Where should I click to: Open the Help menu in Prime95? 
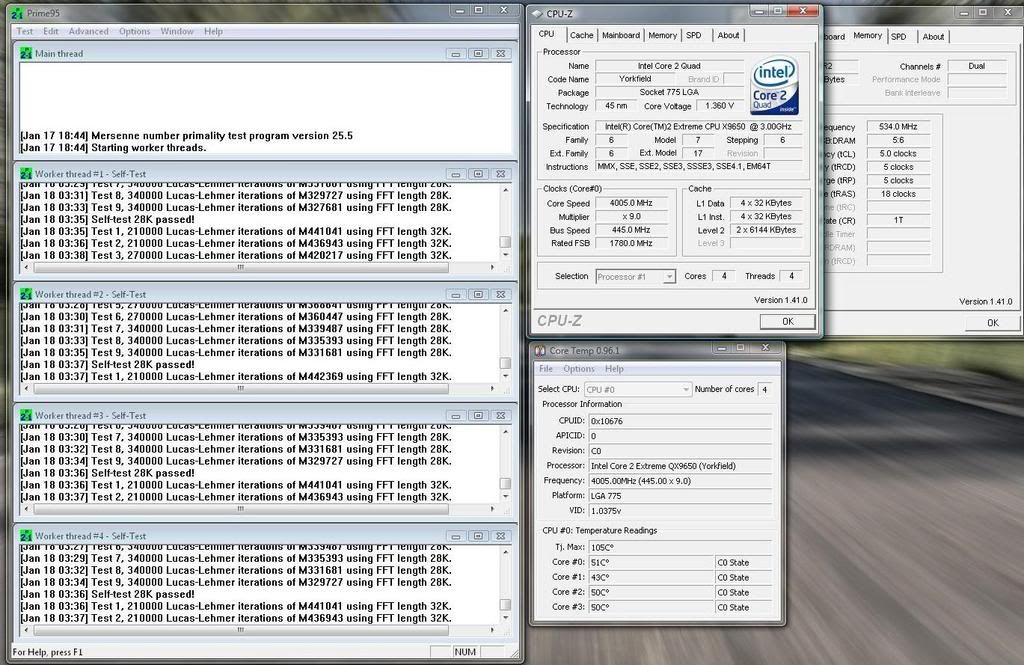[x=214, y=31]
